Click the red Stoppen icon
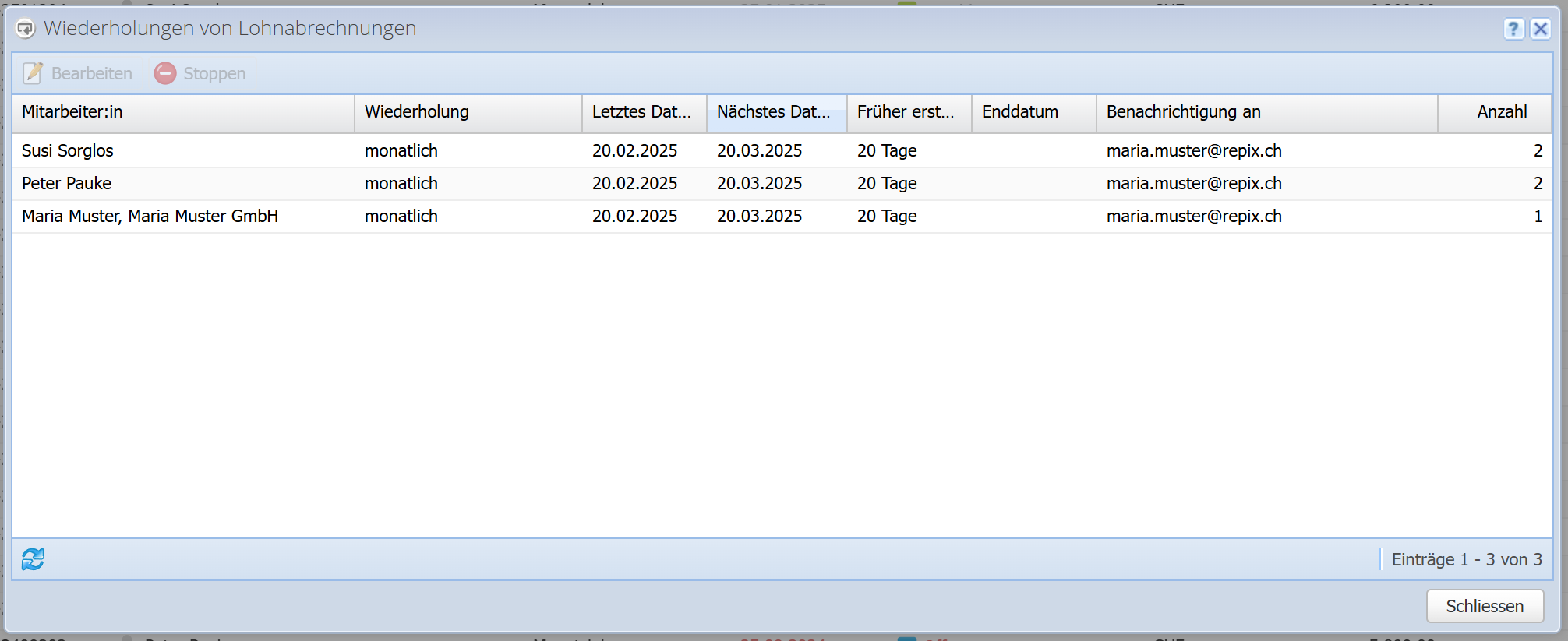The image size is (1568, 641). point(165,73)
